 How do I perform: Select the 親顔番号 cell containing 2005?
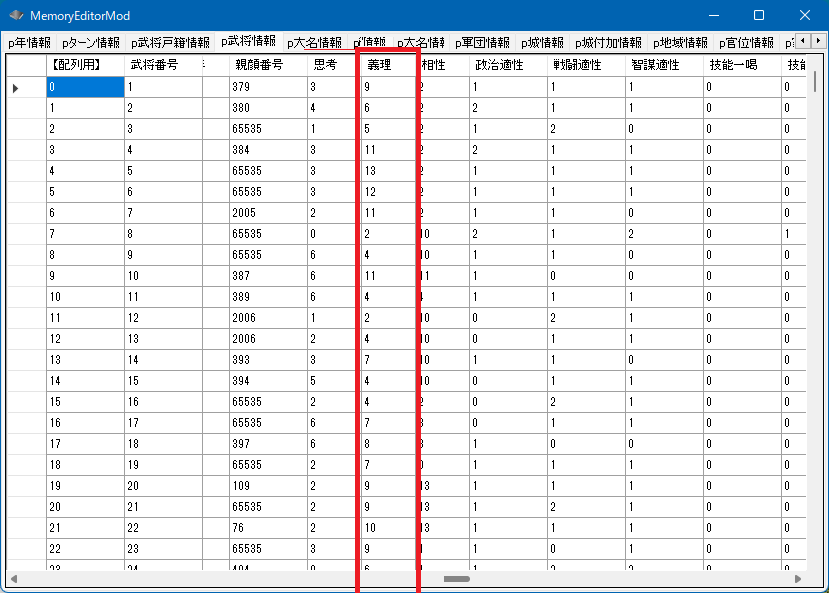tap(267, 213)
